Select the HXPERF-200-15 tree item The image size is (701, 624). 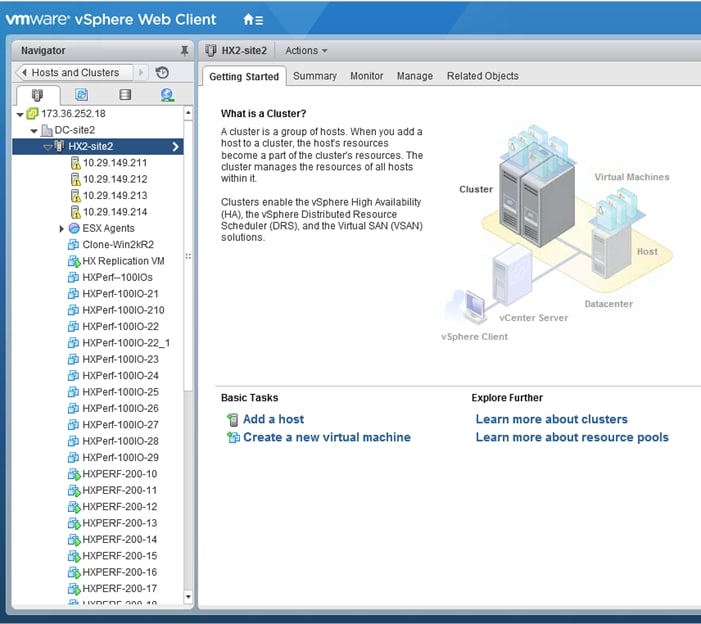coord(119,556)
